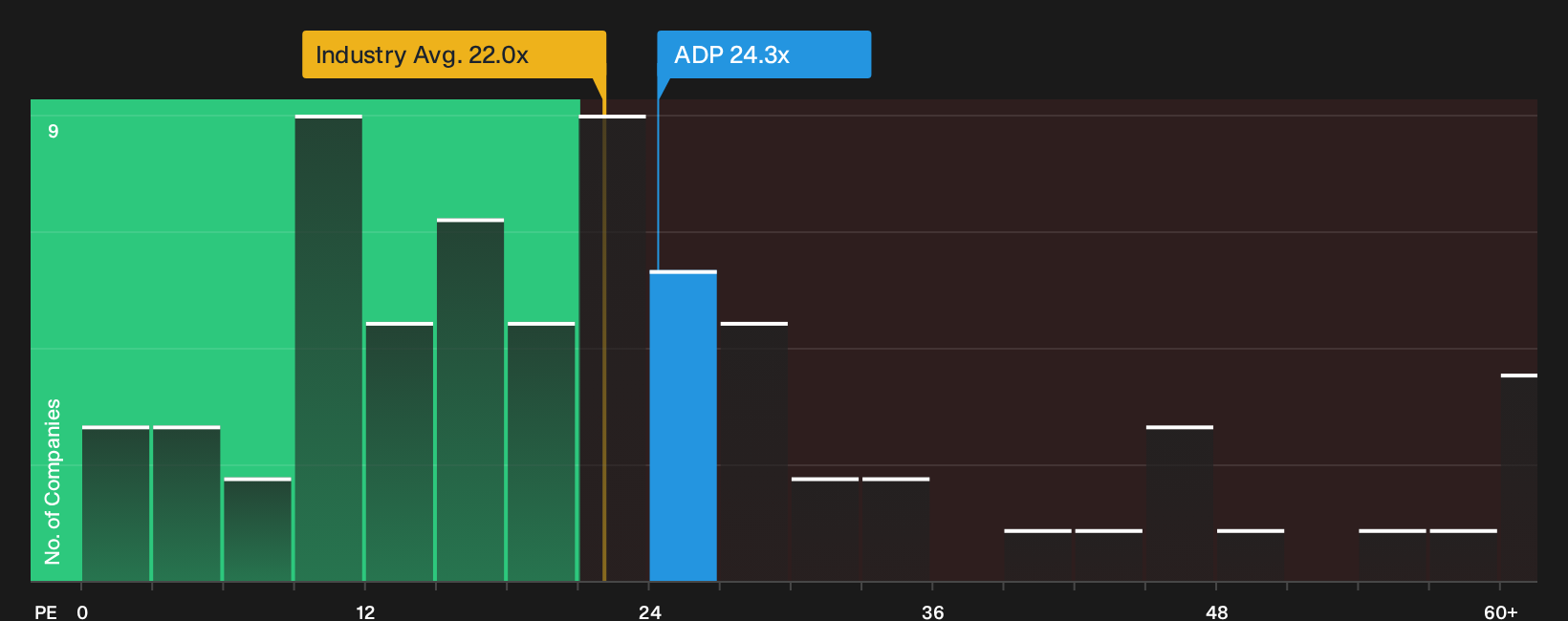Click the ADP 24.3x label

pyautogui.click(x=764, y=54)
